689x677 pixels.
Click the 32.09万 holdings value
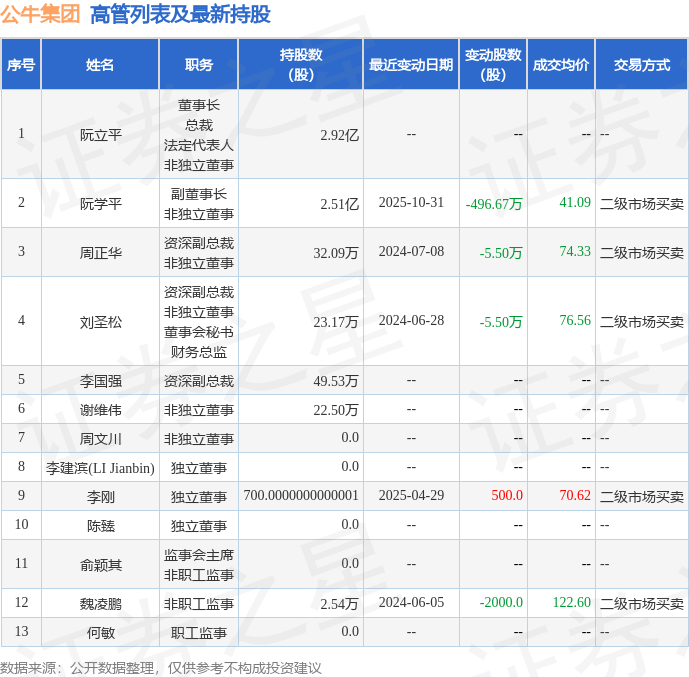pos(336,253)
